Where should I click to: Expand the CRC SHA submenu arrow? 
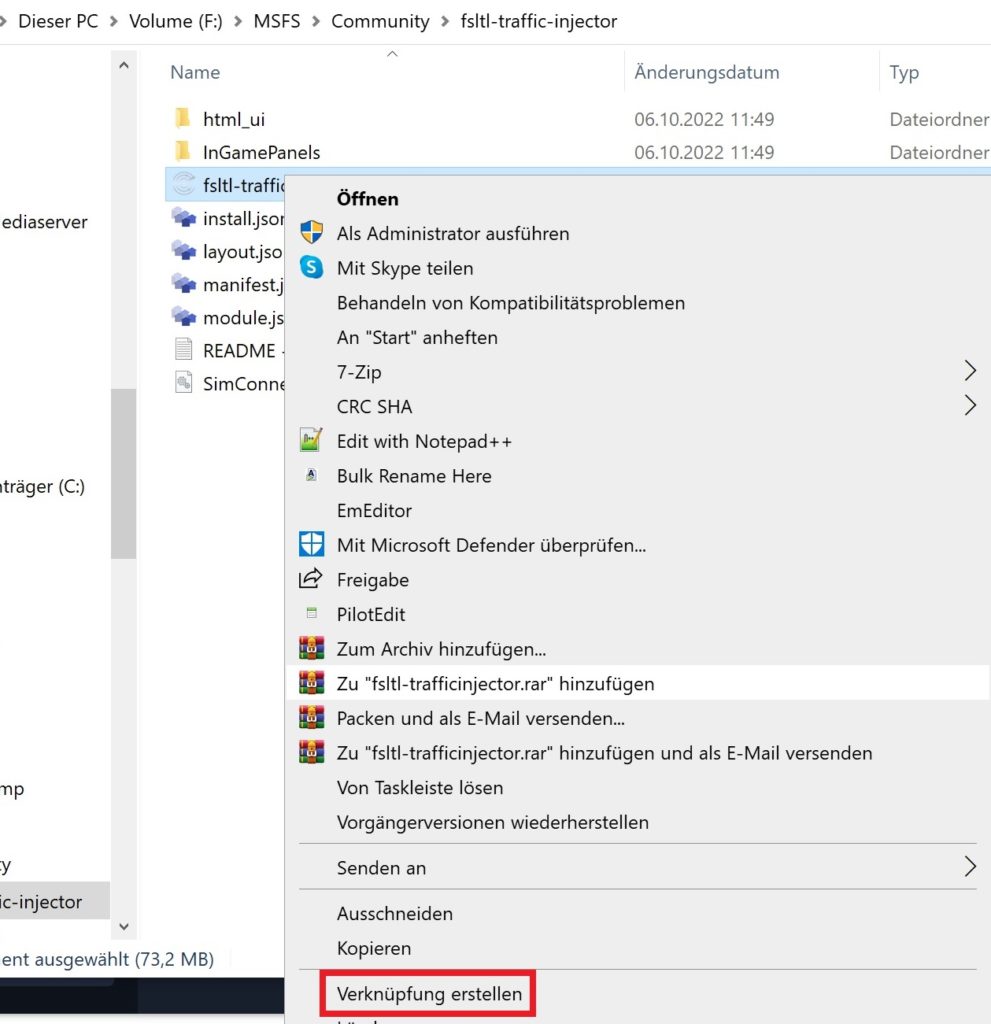point(969,406)
